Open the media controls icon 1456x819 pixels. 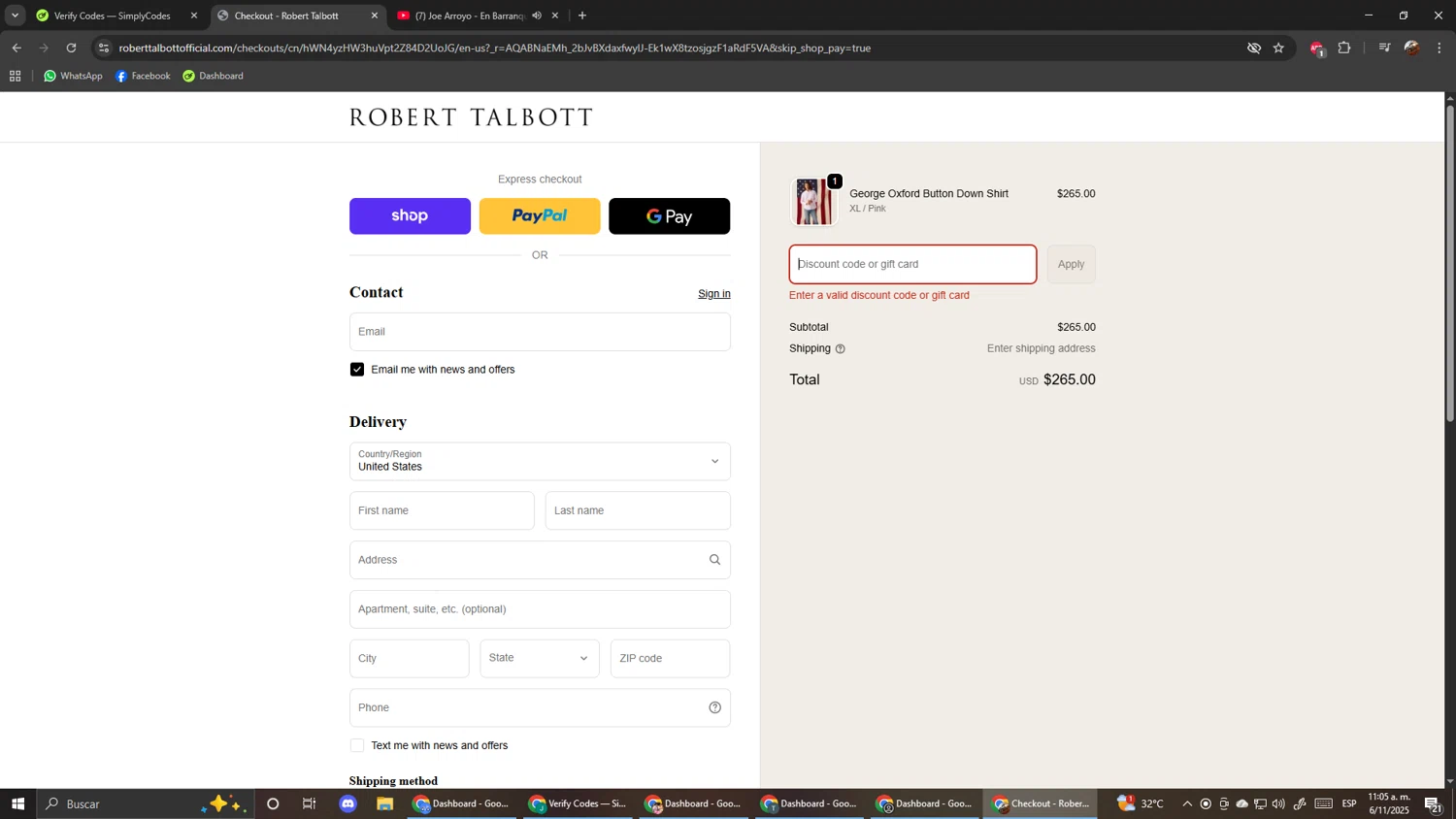pyautogui.click(x=1384, y=48)
